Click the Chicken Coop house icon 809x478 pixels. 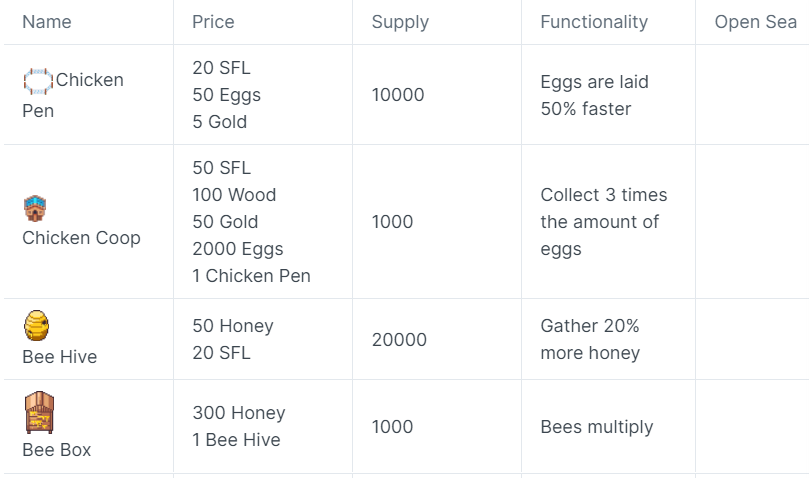35,208
